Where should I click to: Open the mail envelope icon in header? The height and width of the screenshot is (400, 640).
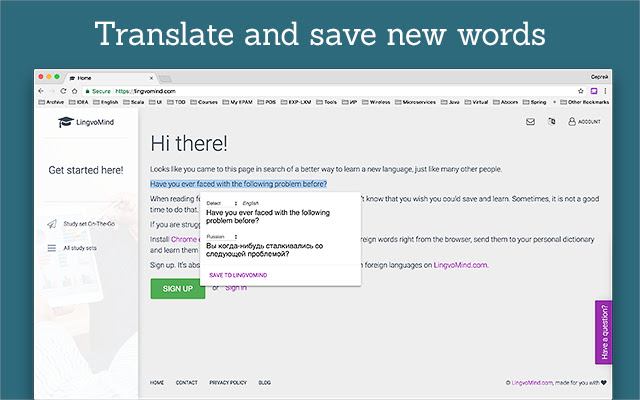pos(530,122)
